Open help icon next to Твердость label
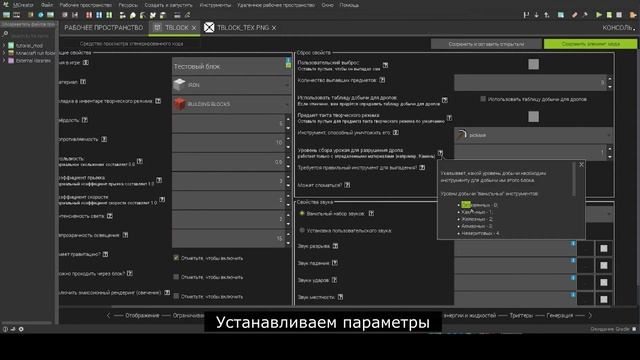 84,120
